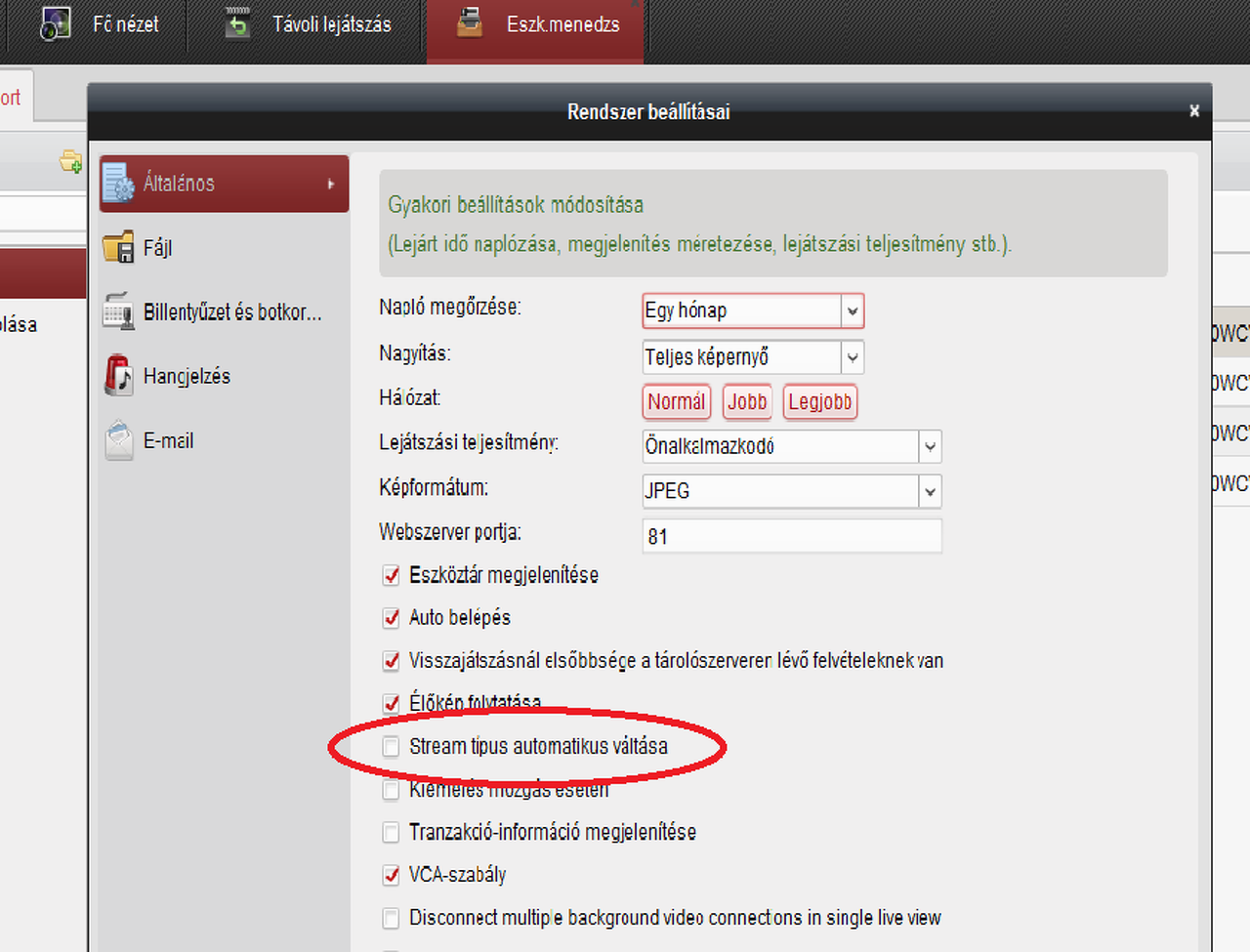The width and height of the screenshot is (1250, 952).
Task: Open Billentyűzet és botkor... settings category
Action: click(224, 312)
